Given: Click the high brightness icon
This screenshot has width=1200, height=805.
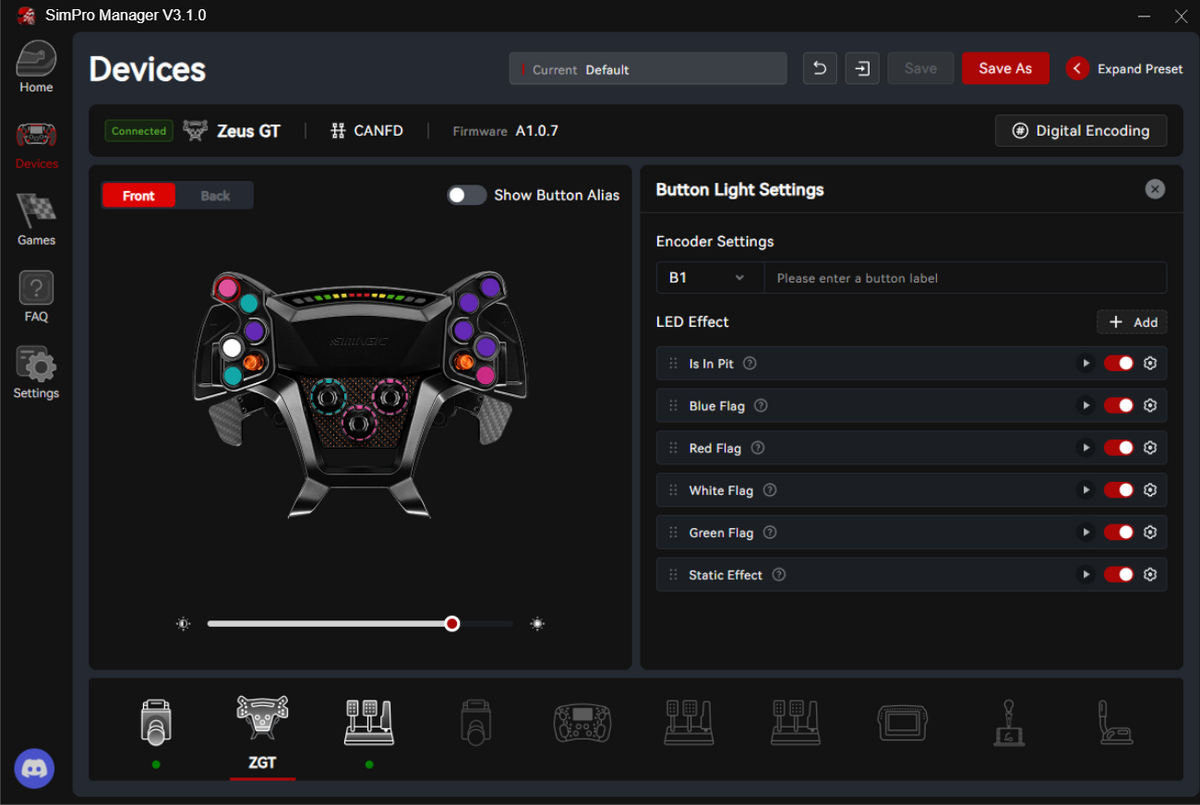Looking at the screenshot, I should (x=538, y=624).
